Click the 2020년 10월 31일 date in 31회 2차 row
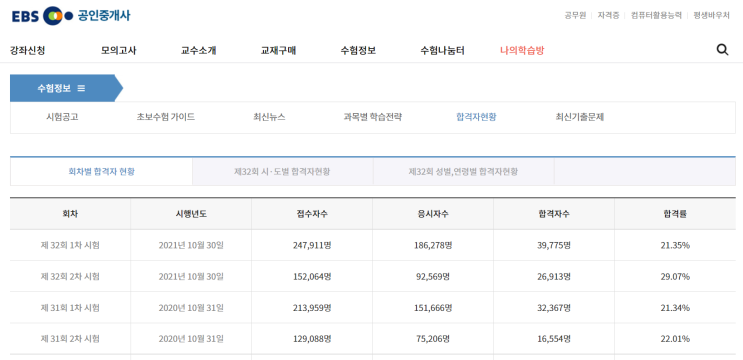This screenshot has width=743, height=360. point(191,339)
